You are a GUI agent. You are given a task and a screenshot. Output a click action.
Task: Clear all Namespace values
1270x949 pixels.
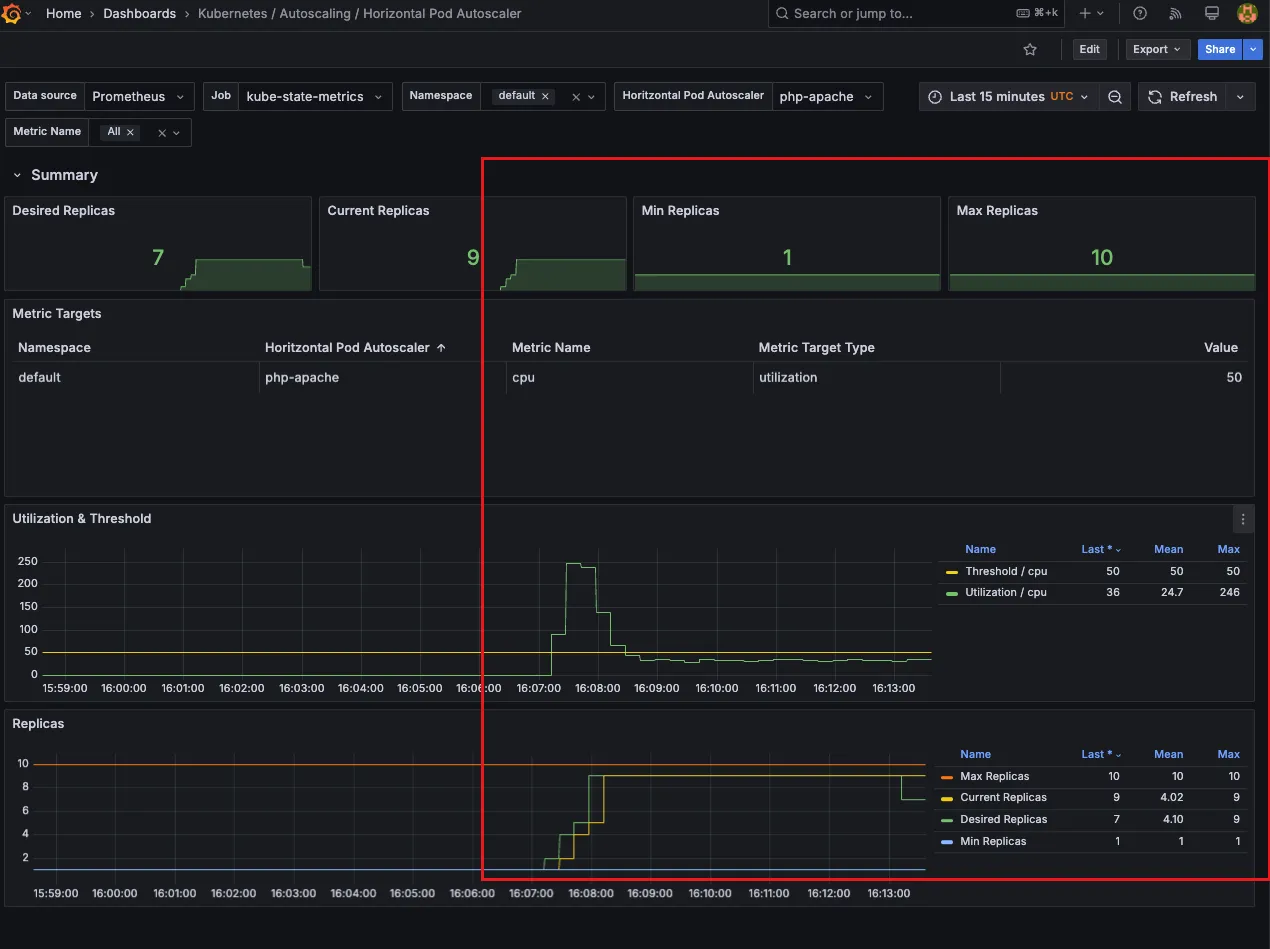pyautogui.click(x=576, y=97)
